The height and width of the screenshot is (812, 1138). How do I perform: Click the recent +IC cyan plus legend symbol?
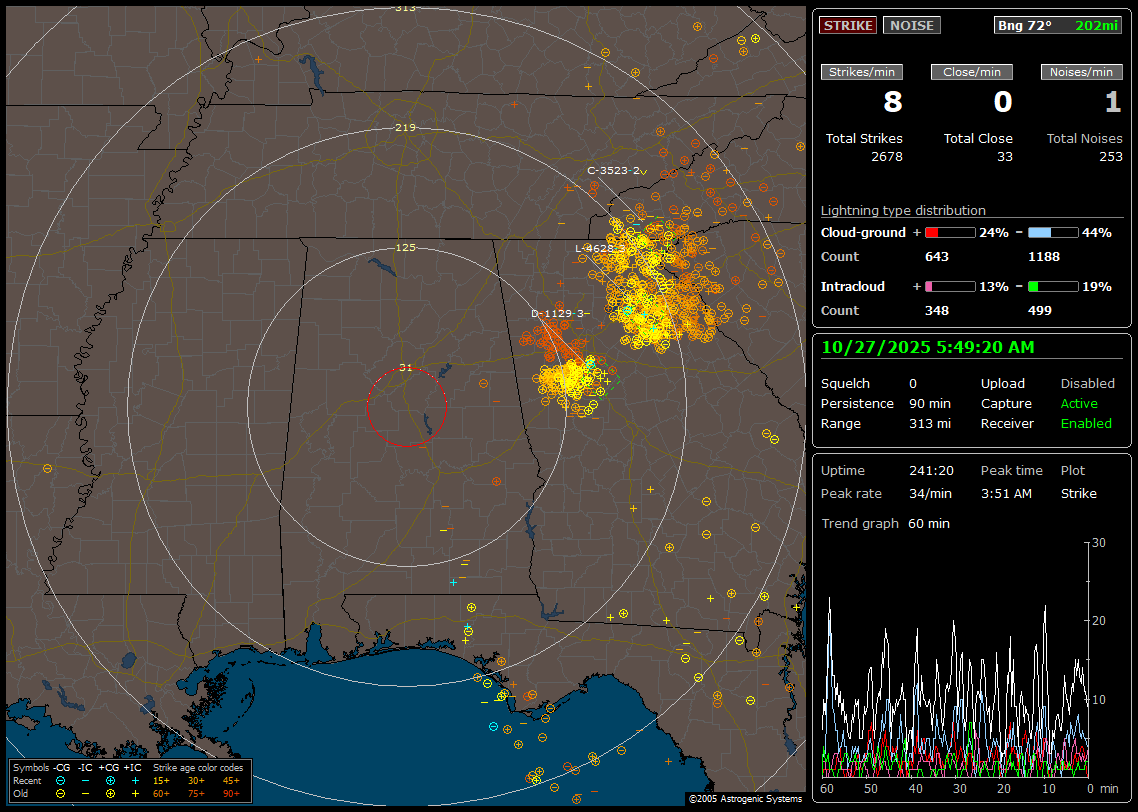click(135, 780)
